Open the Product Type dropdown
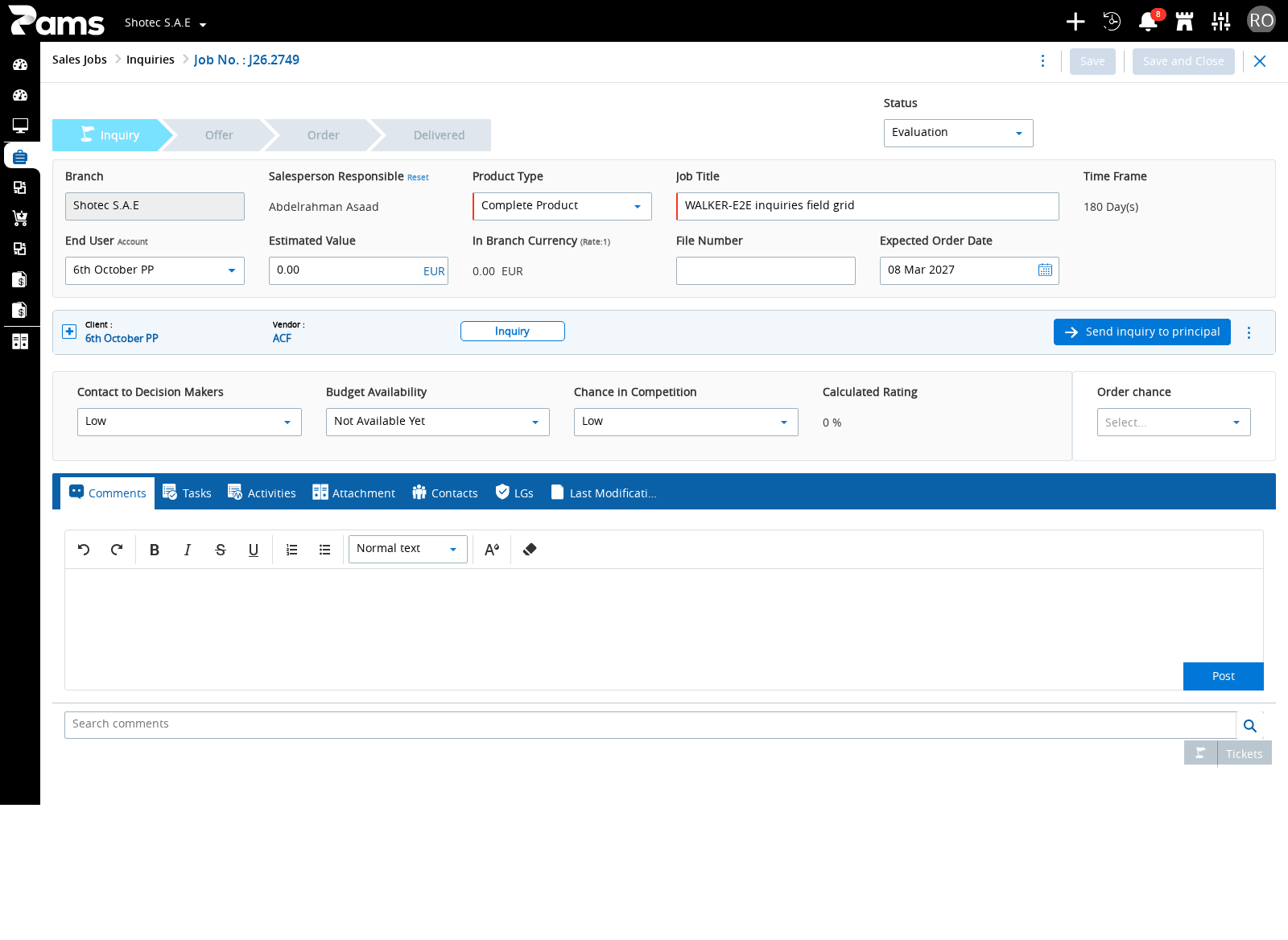This screenshot has width=1288, height=940. [x=562, y=206]
